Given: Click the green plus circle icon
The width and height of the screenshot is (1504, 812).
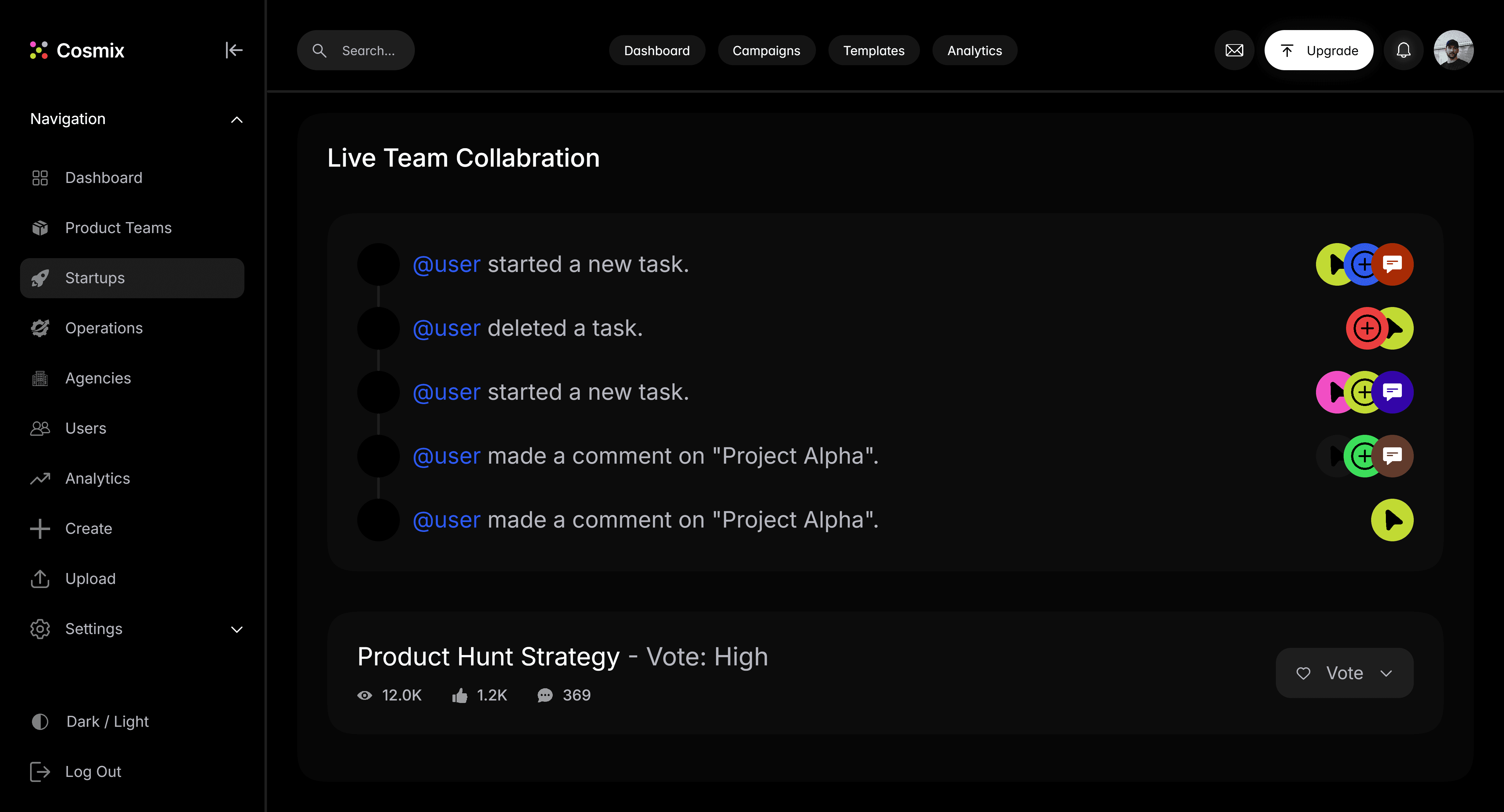Looking at the screenshot, I should pos(1363,456).
